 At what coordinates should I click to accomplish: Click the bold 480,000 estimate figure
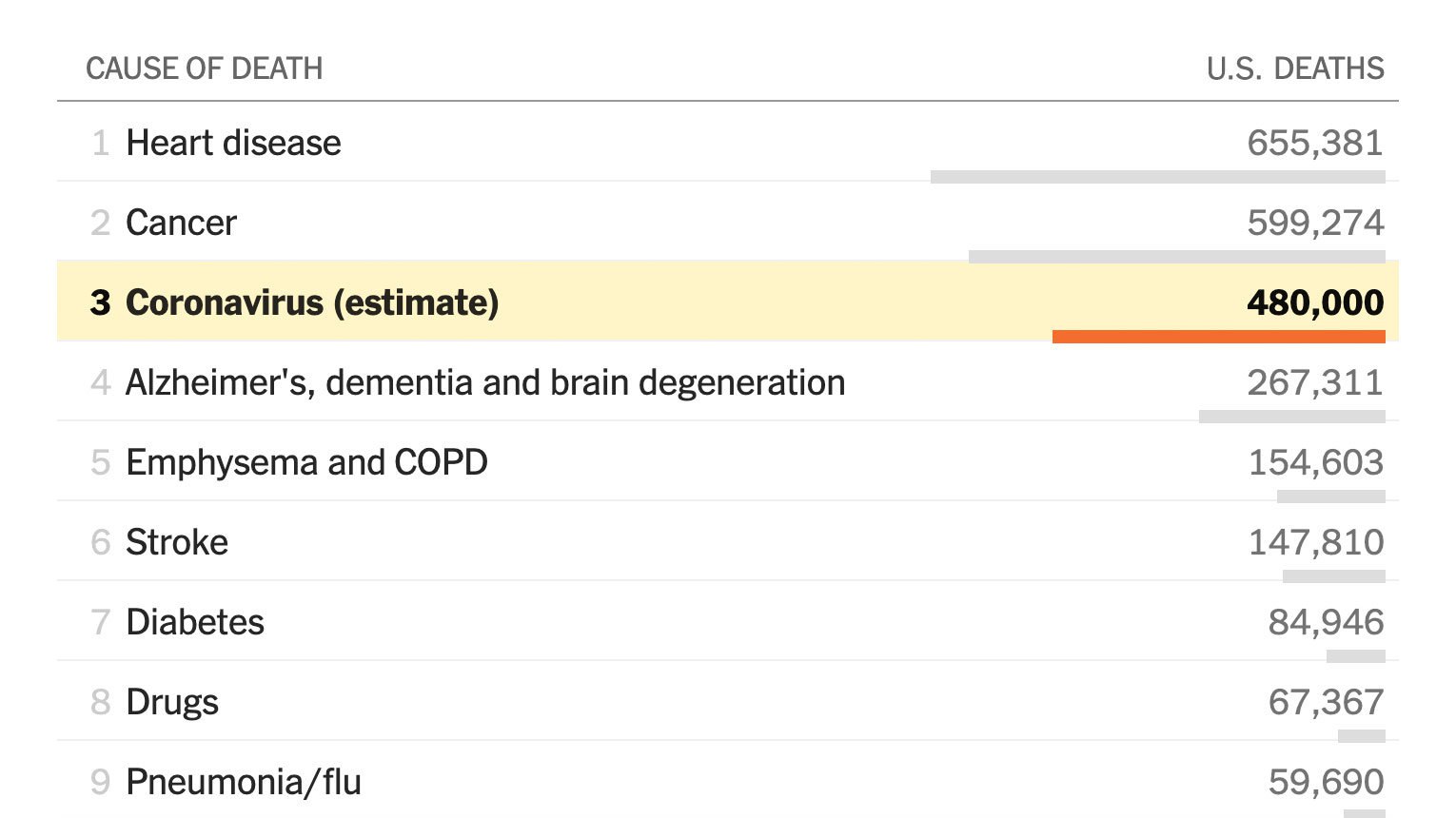click(x=1315, y=302)
